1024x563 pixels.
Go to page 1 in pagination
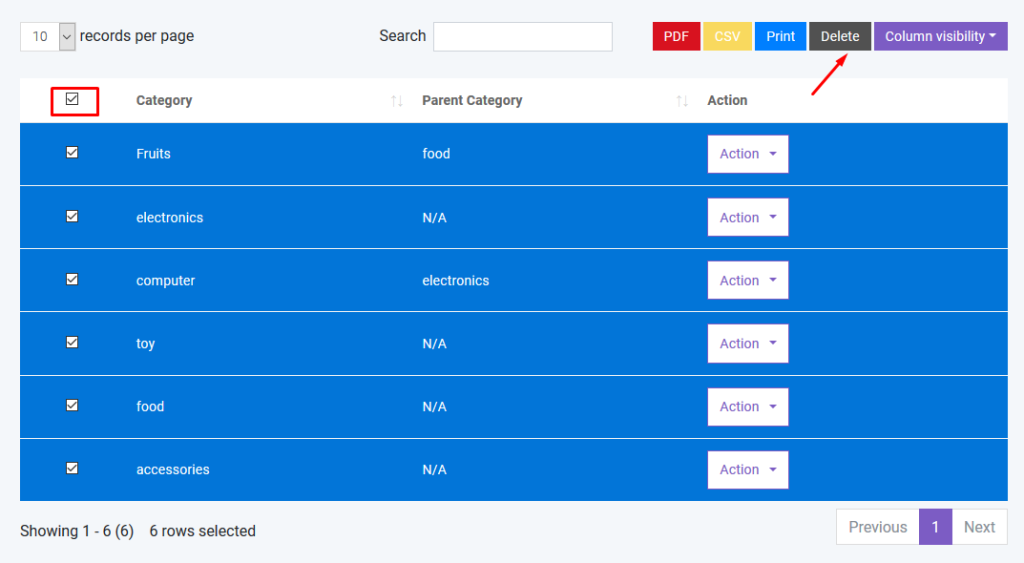pos(935,527)
